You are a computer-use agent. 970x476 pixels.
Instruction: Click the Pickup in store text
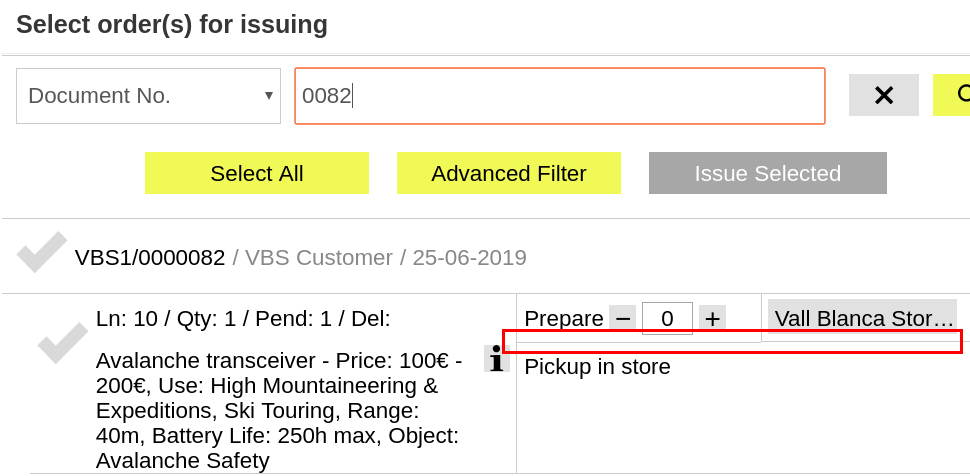coord(597,367)
